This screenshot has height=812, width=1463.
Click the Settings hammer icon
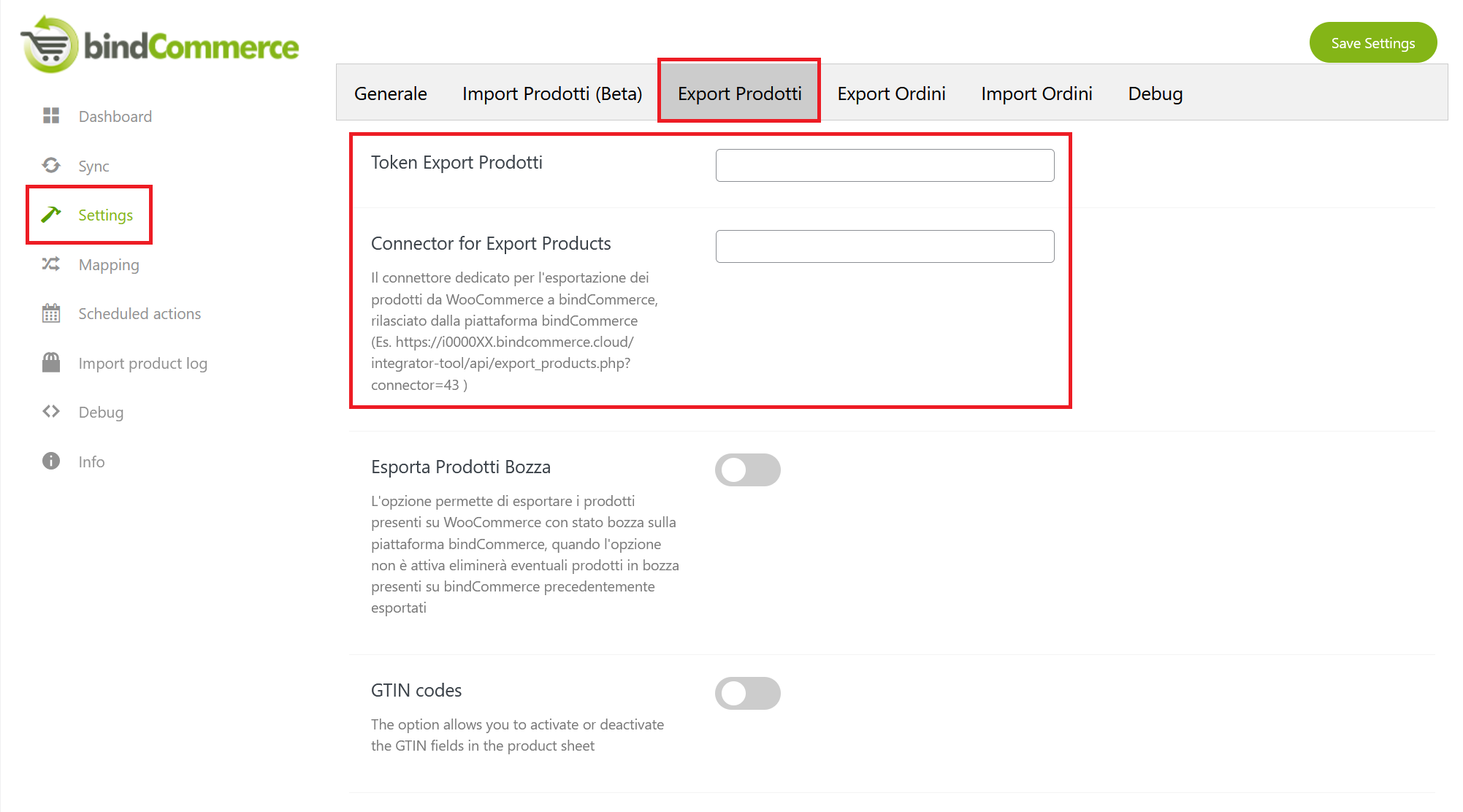coord(51,215)
